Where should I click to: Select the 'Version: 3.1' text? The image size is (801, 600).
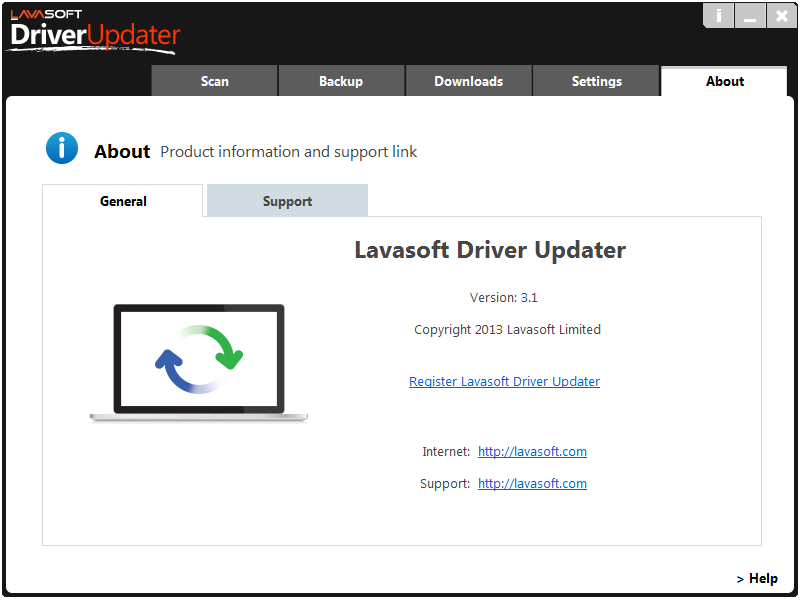pyautogui.click(x=504, y=298)
